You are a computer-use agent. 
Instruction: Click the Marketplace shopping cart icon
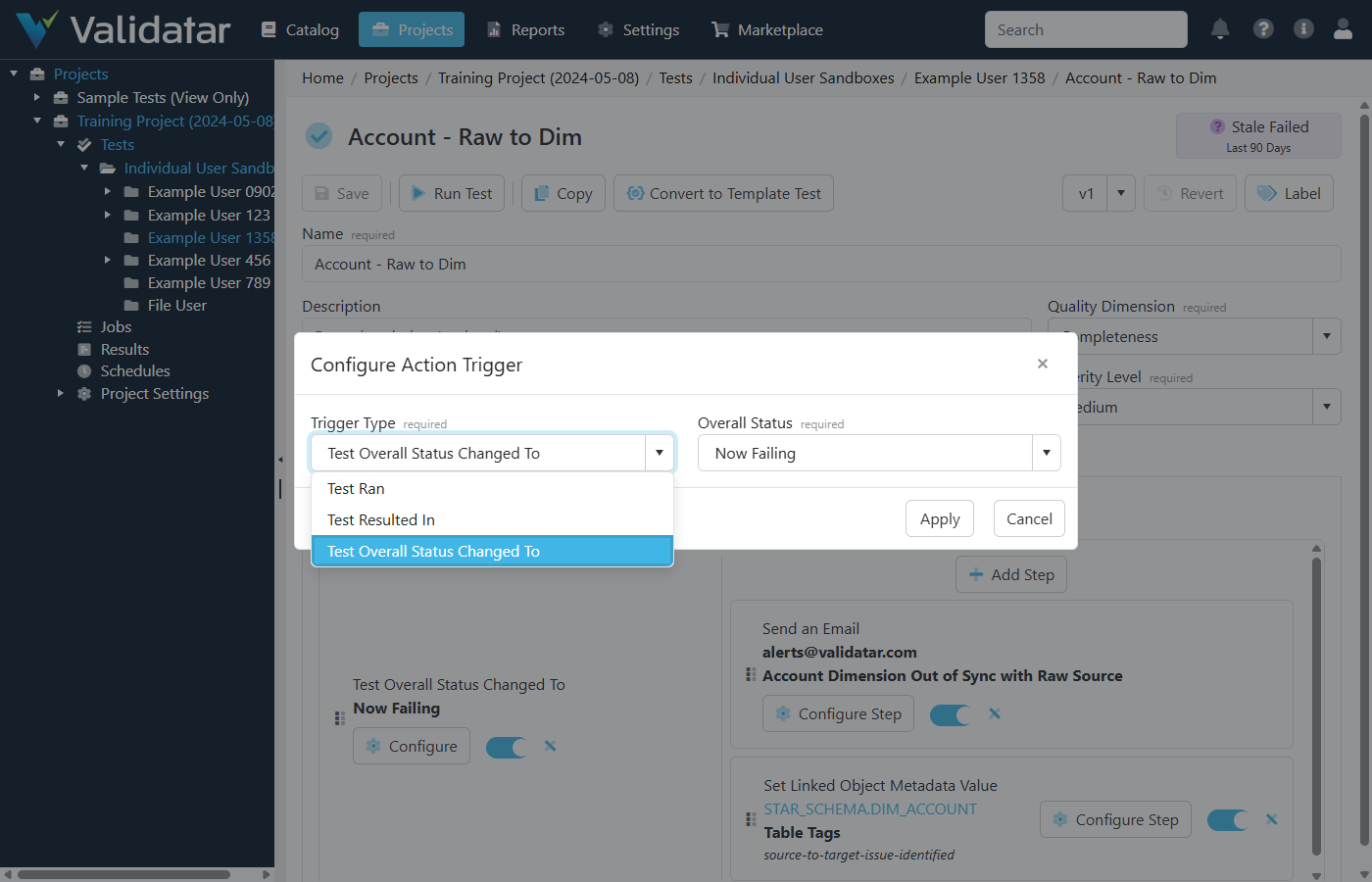pos(721,29)
